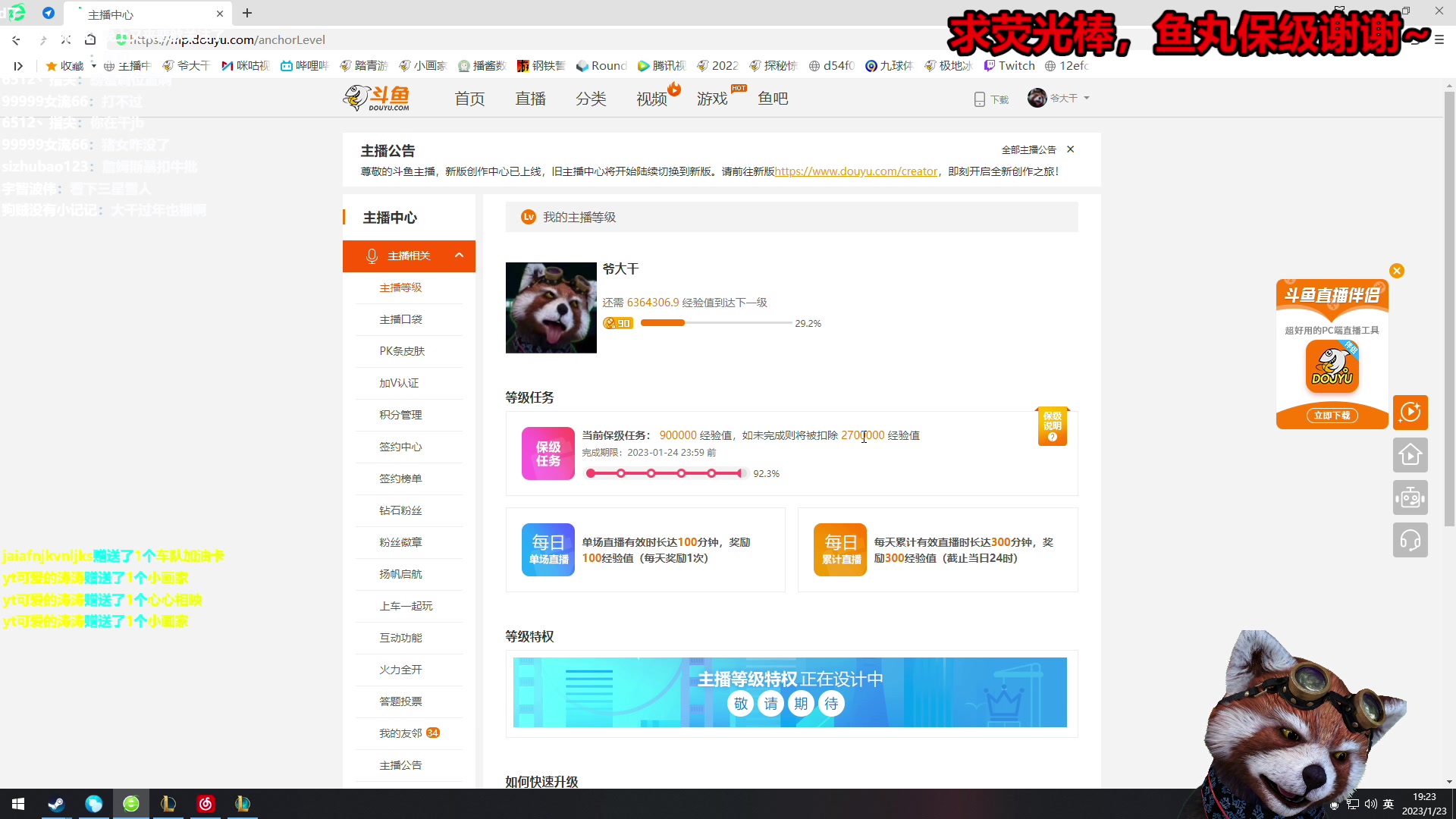Open the 哔哩哔 bookmark
This screenshot has width=1456, height=819.
(x=304, y=66)
